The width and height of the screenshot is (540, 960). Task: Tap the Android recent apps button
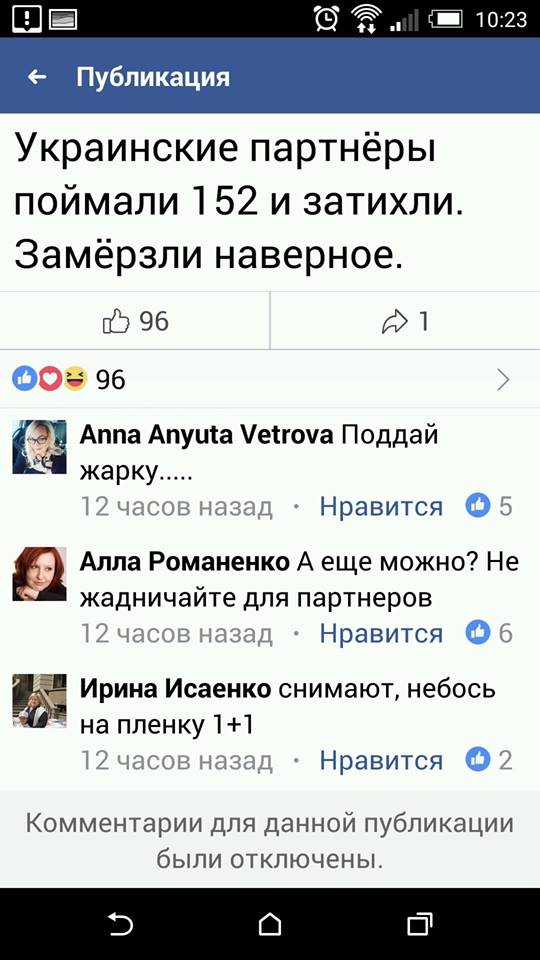click(x=419, y=923)
